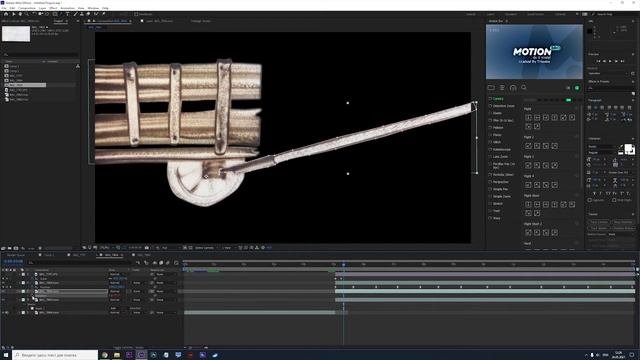The width and height of the screenshot is (640, 360).
Task: Click black color swatch in Info panel
Action: tap(590, 31)
